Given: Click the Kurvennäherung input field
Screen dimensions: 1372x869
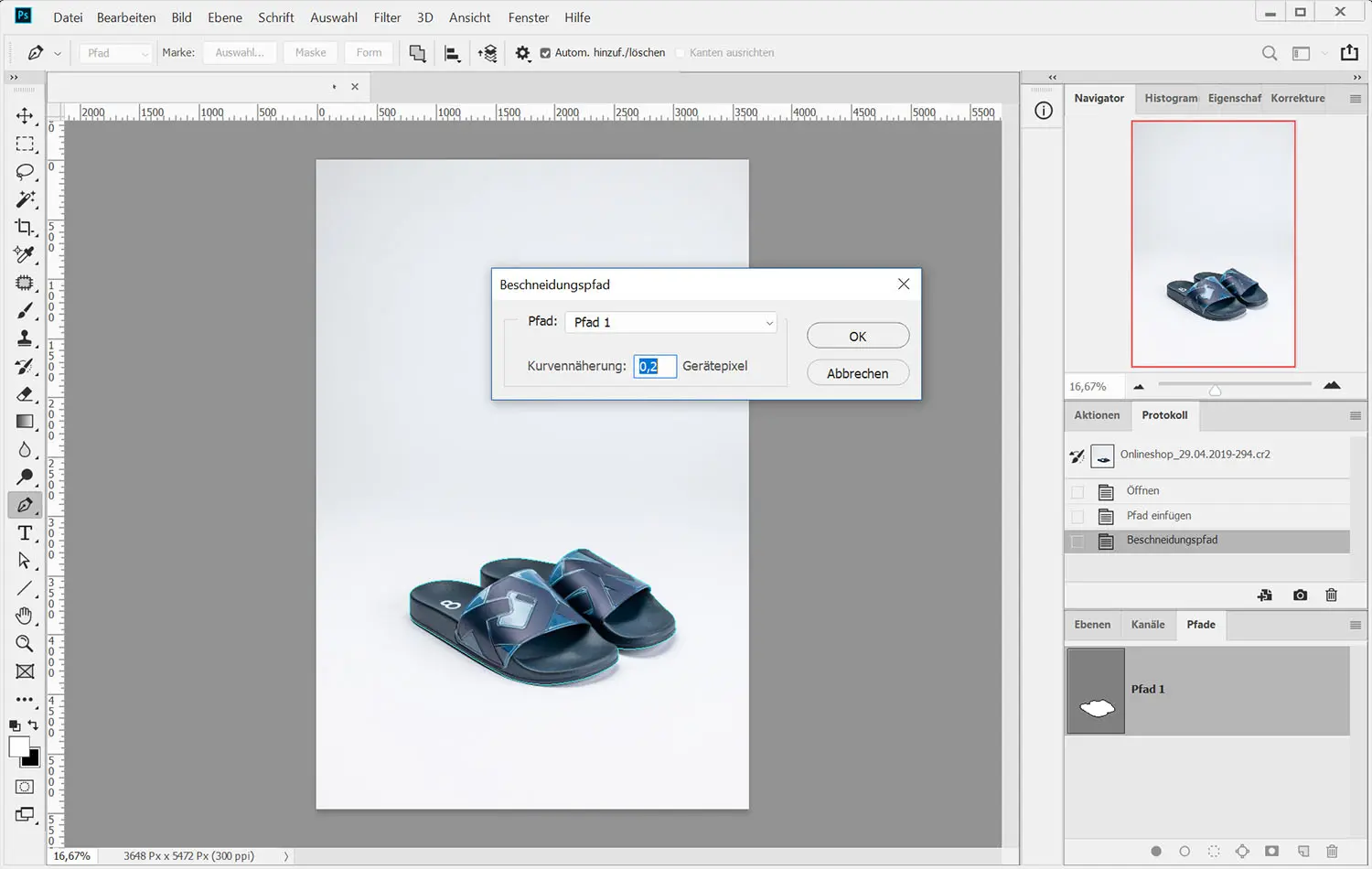Looking at the screenshot, I should pyautogui.click(x=655, y=366).
